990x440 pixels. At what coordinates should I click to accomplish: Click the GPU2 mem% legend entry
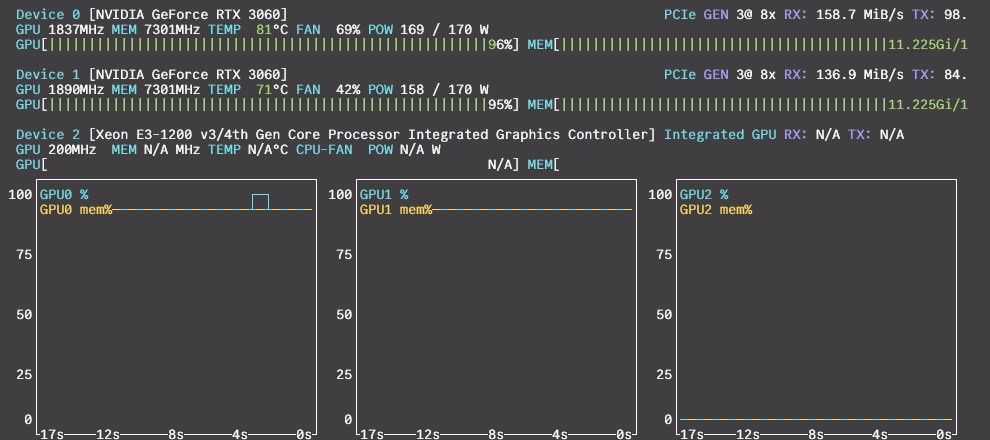716,210
